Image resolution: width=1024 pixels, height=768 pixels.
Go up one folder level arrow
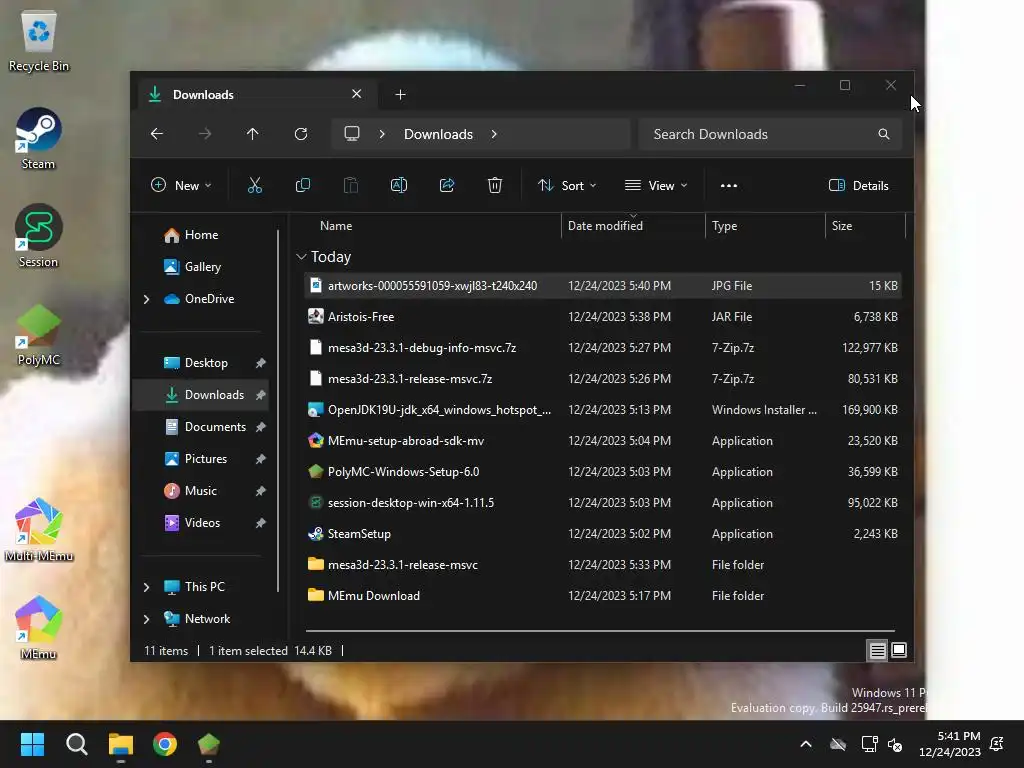(253, 134)
